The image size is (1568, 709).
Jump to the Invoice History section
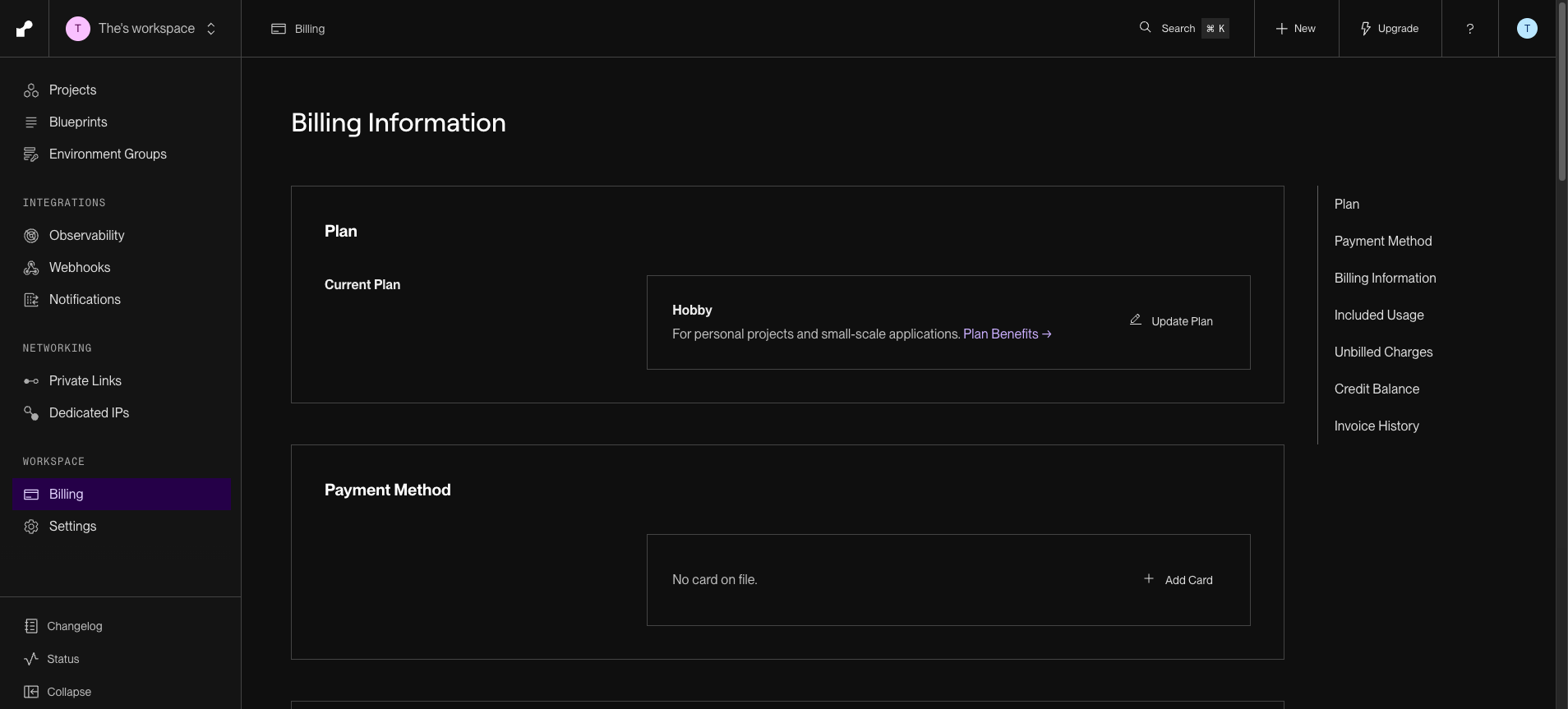click(1377, 426)
